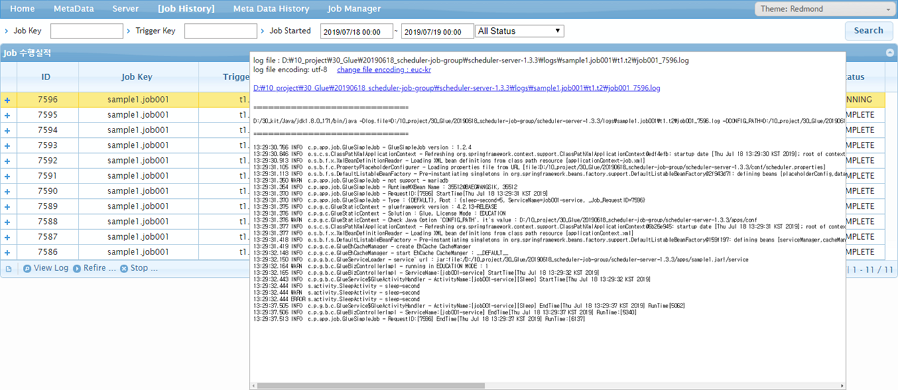Click change file encoding : euc-kr link
898x390 pixels.
[384, 70]
